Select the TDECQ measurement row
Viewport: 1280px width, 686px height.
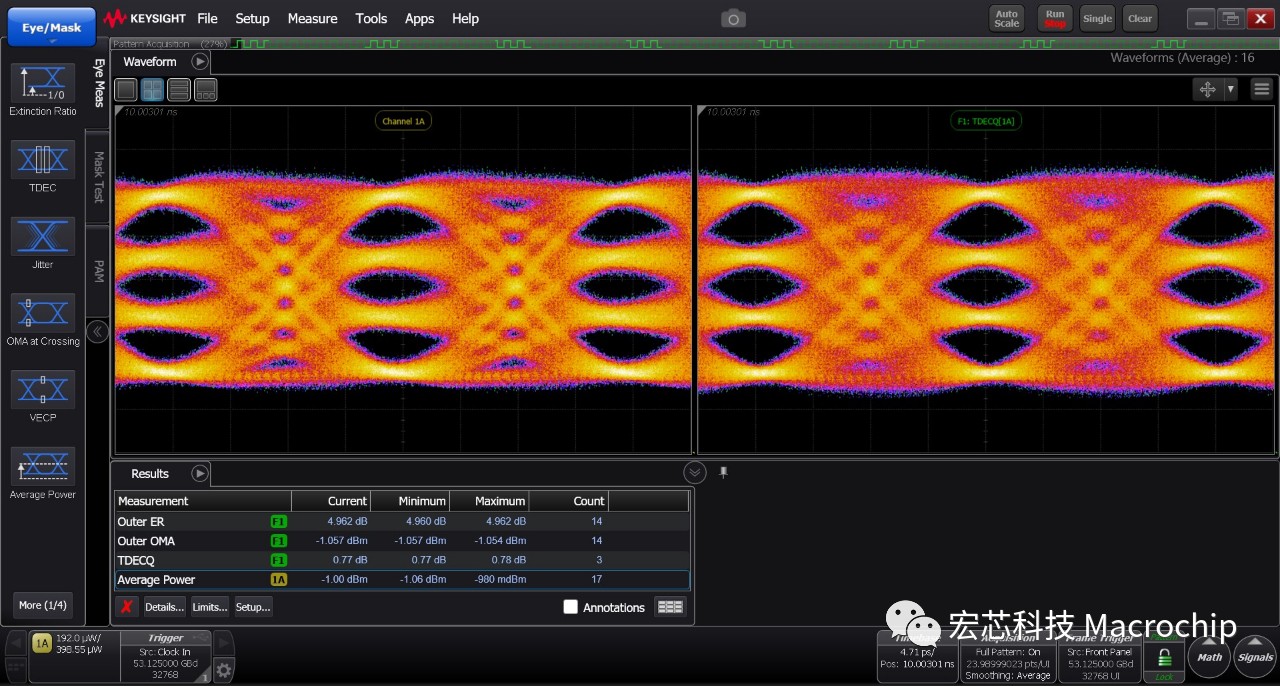click(402, 560)
